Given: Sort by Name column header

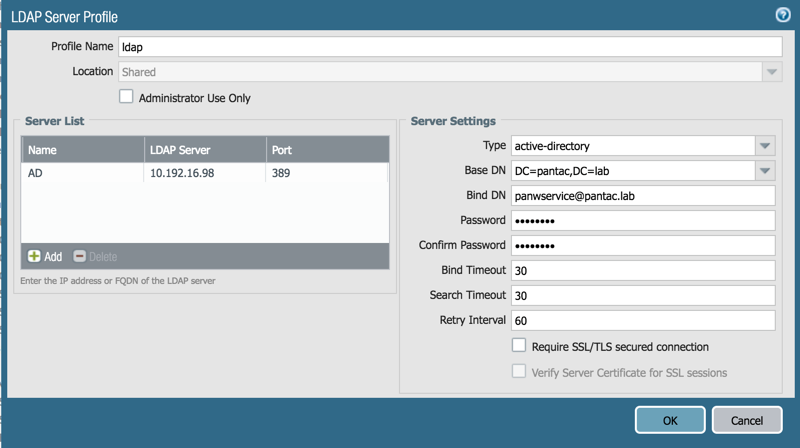Looking at the screenshot, I should (82, 150).
